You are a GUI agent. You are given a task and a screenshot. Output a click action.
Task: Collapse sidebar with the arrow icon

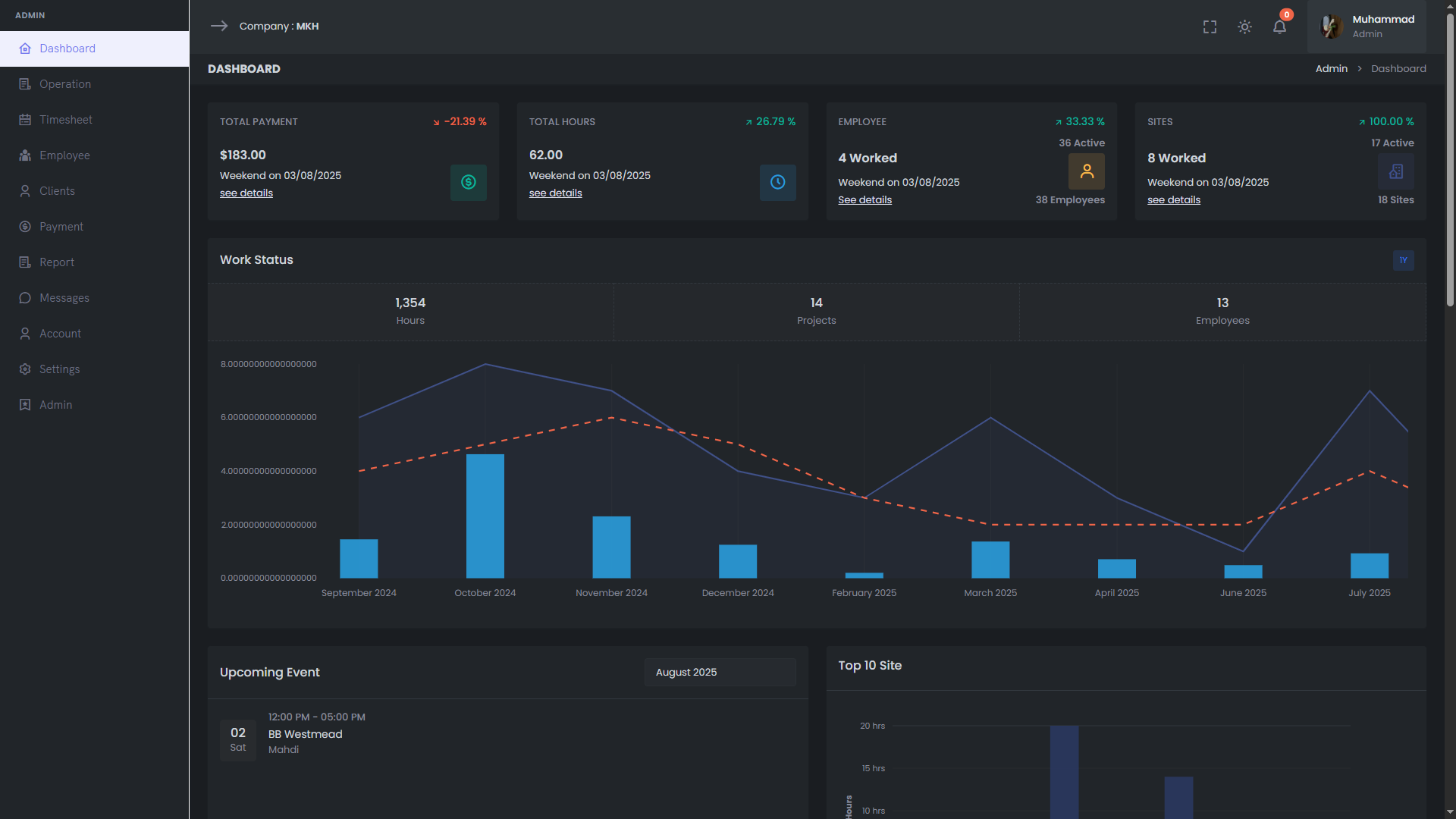(x=219, y=26)
